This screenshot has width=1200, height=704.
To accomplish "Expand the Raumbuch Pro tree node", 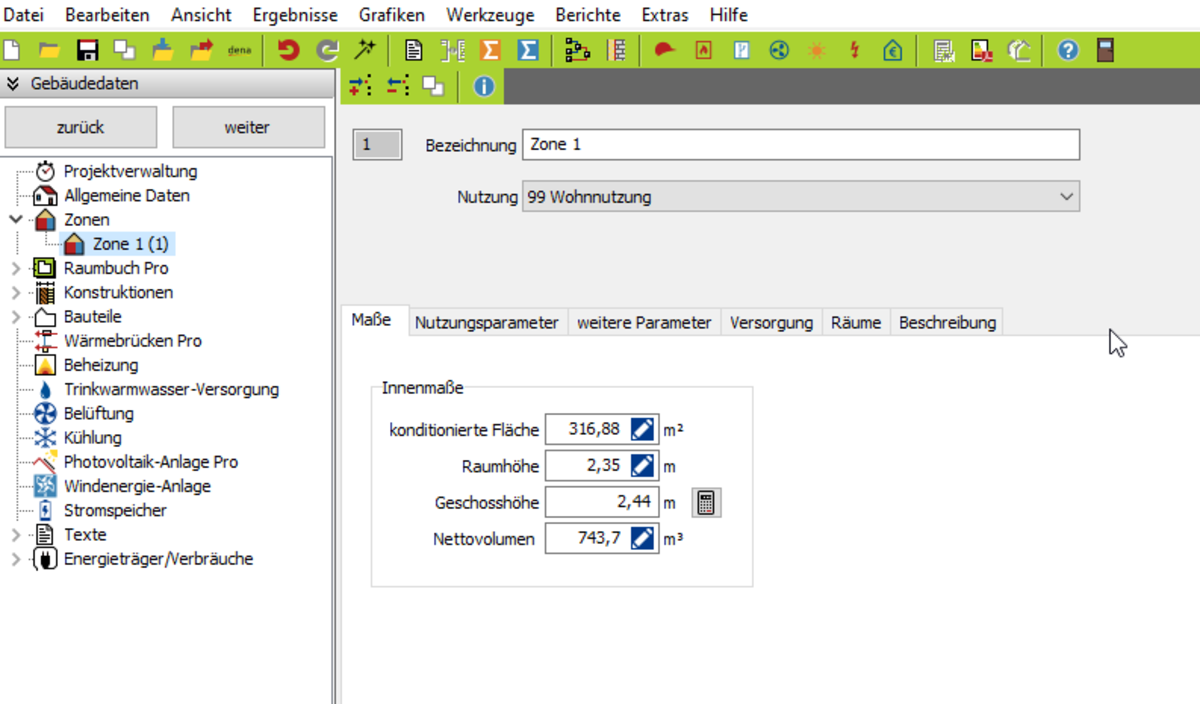I will (16, 268).
